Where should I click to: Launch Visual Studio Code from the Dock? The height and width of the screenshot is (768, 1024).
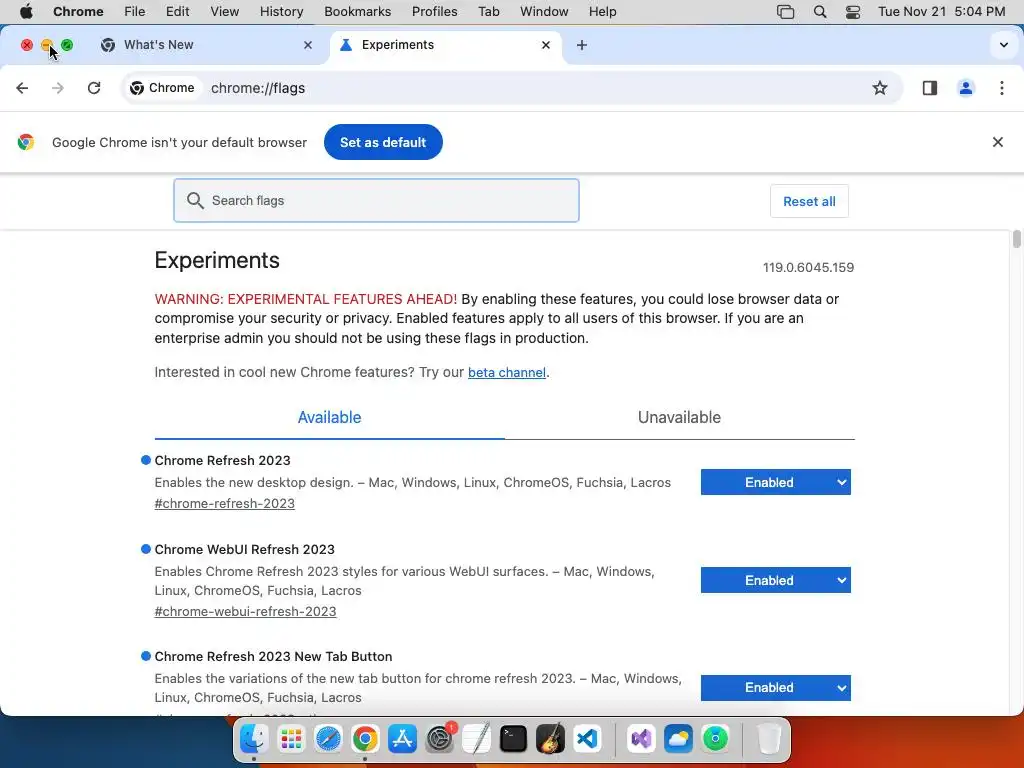[588, 739]
